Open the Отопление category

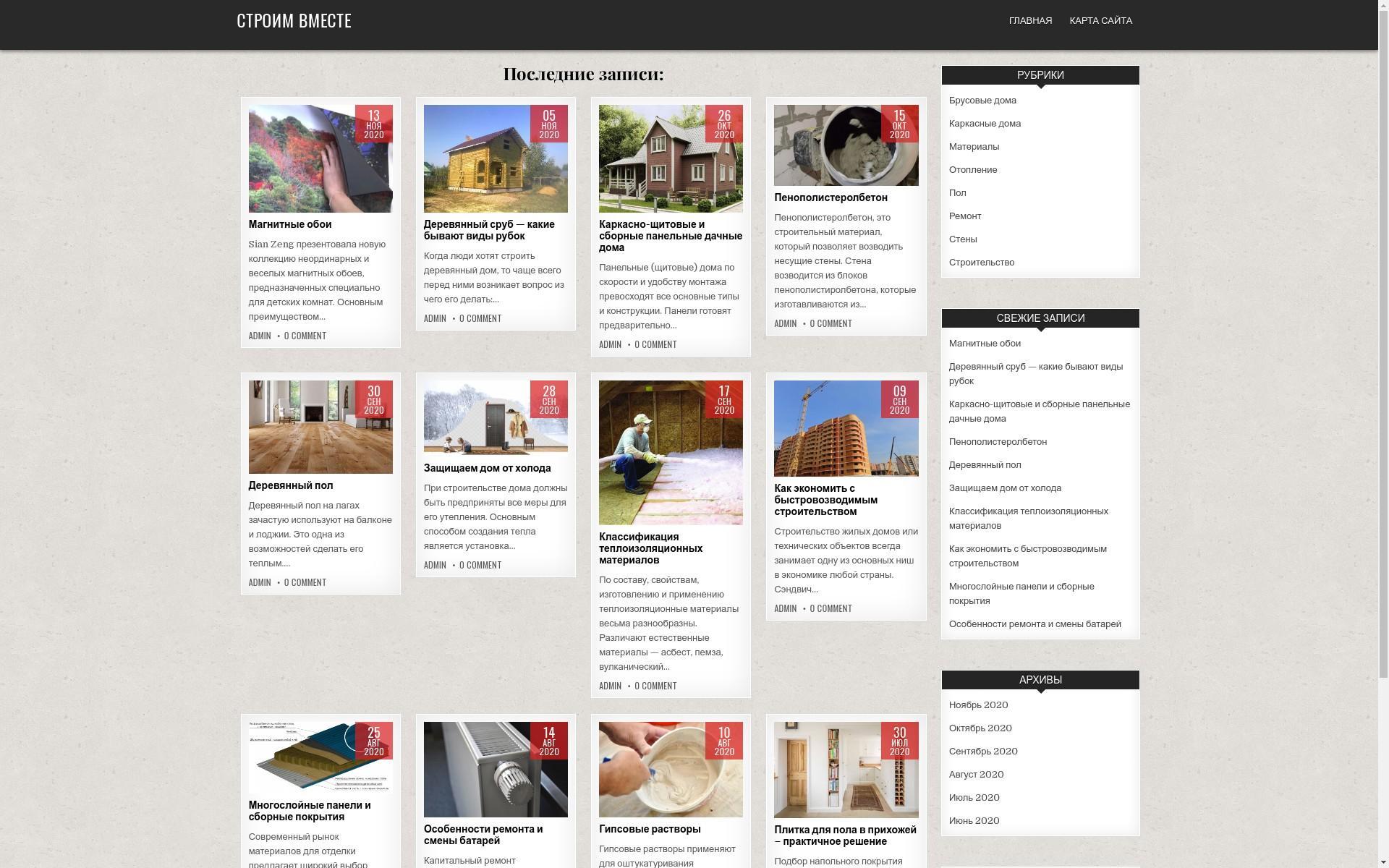(973, 170)
